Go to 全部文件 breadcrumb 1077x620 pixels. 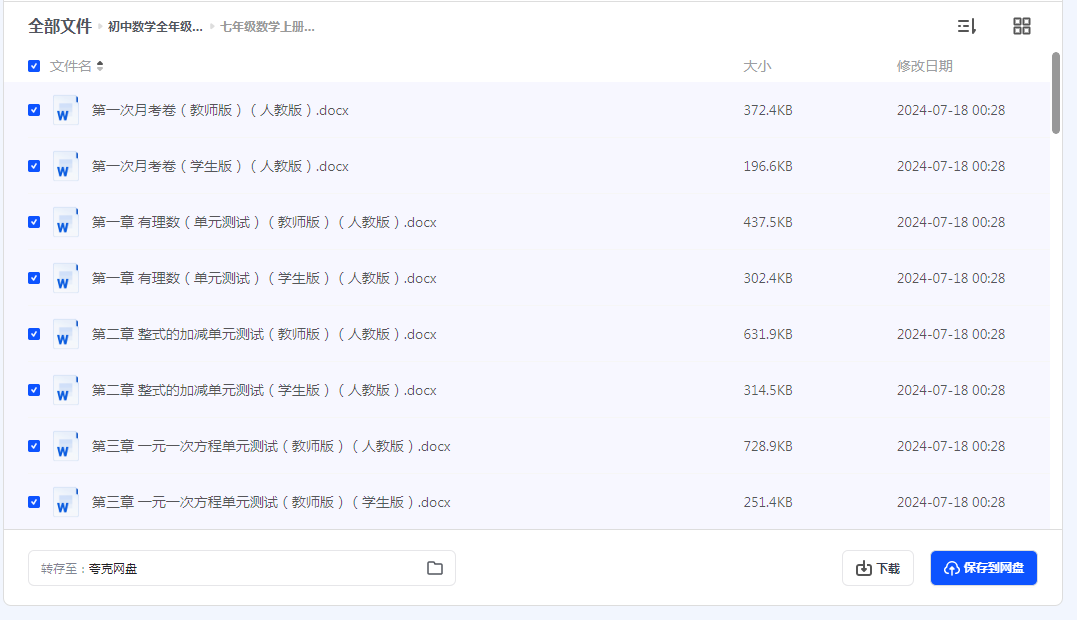[x=59, y=26]
